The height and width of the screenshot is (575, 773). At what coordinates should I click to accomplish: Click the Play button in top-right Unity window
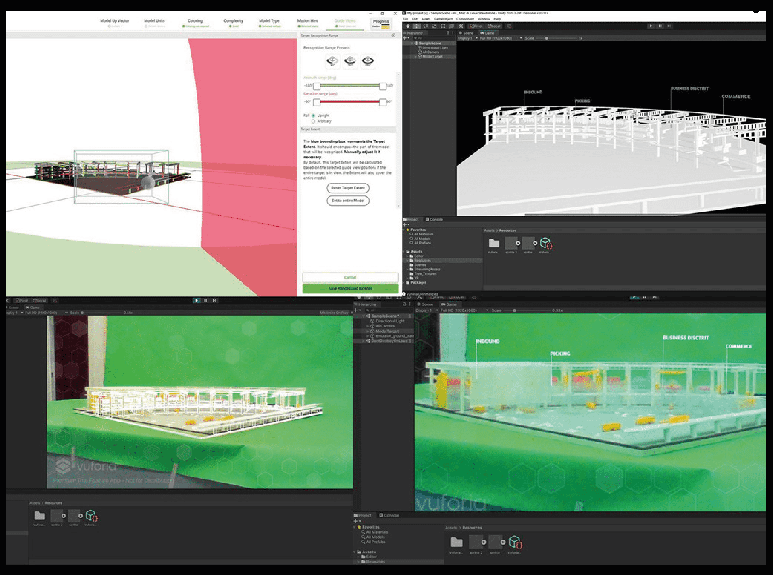pos(651,26)
